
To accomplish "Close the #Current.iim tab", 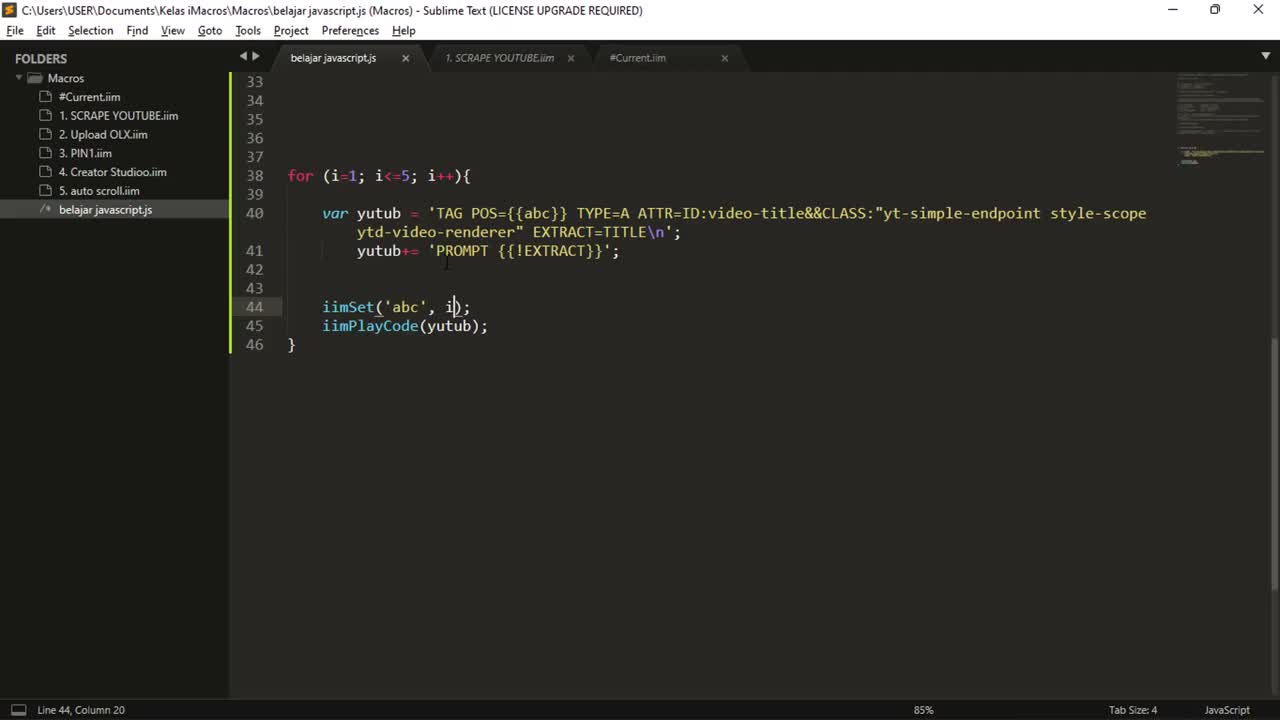I will (x=725, y=58).
